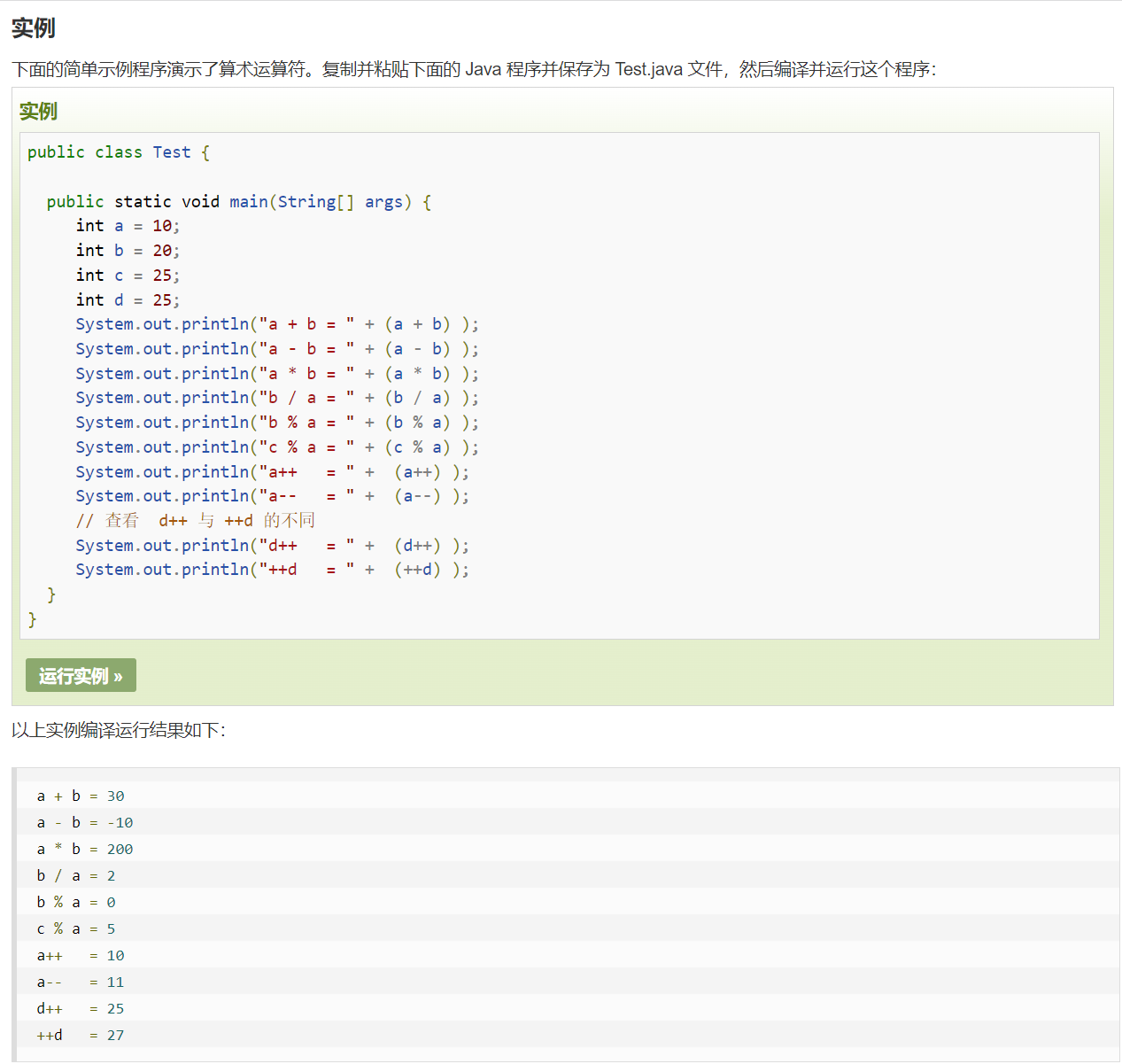
Task: Click the output line "++d = 27"
Action: [x=81, y=1036]
